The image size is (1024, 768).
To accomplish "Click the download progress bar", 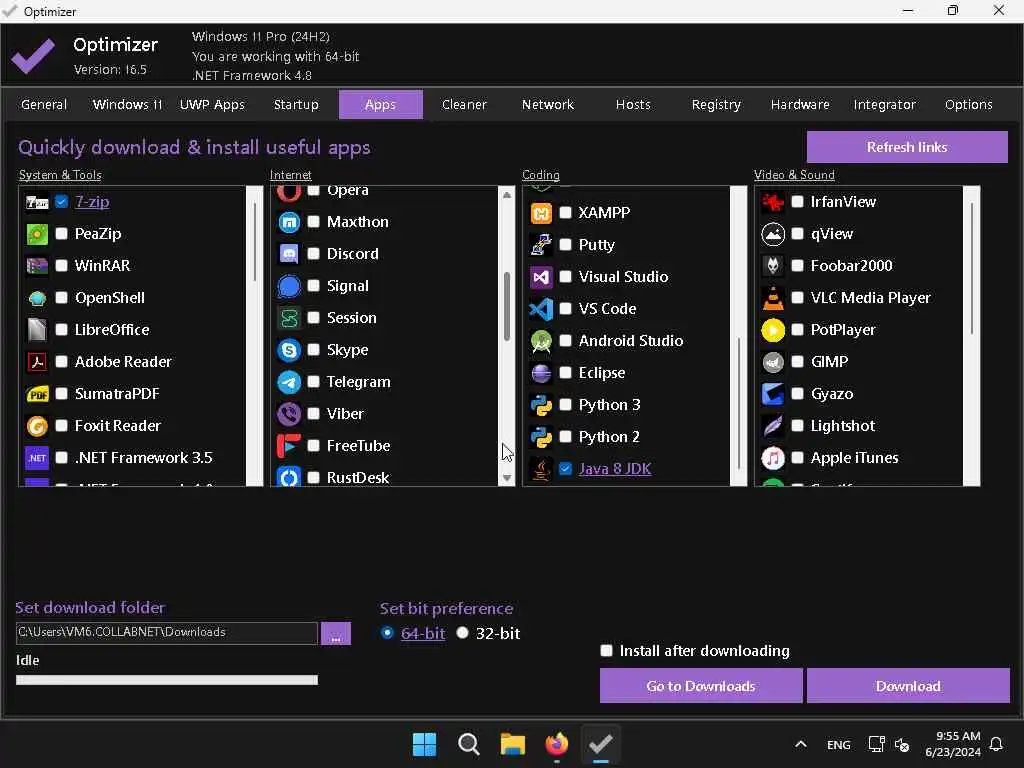I will [x=167, y=680].
